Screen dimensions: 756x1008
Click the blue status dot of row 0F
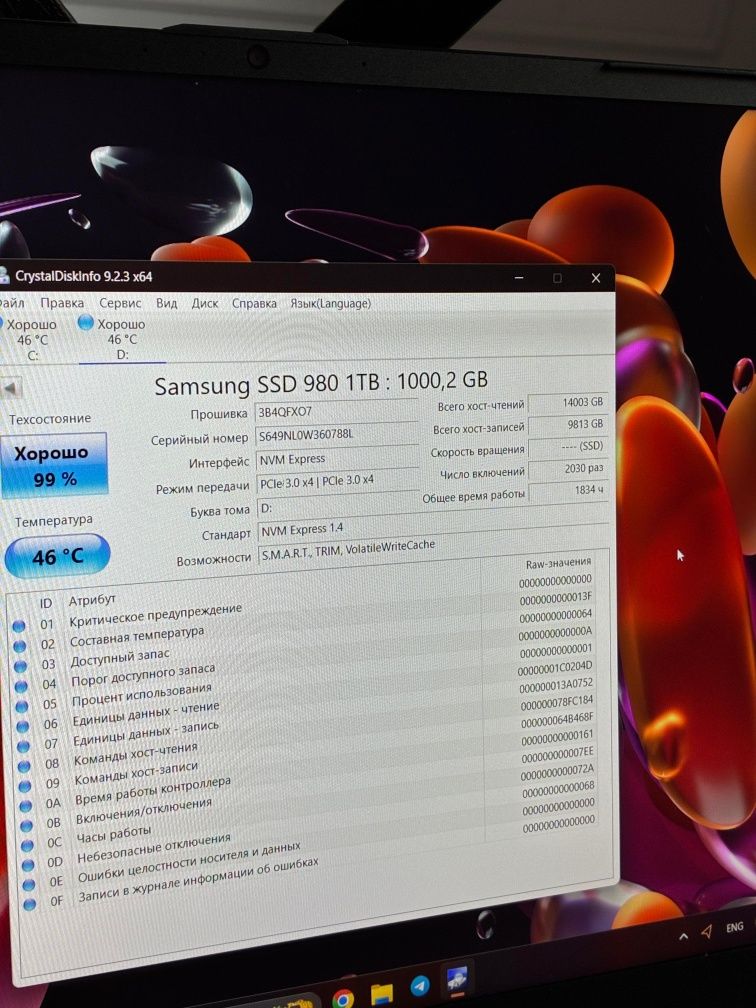pyautogui.click(x=29, y=904)
